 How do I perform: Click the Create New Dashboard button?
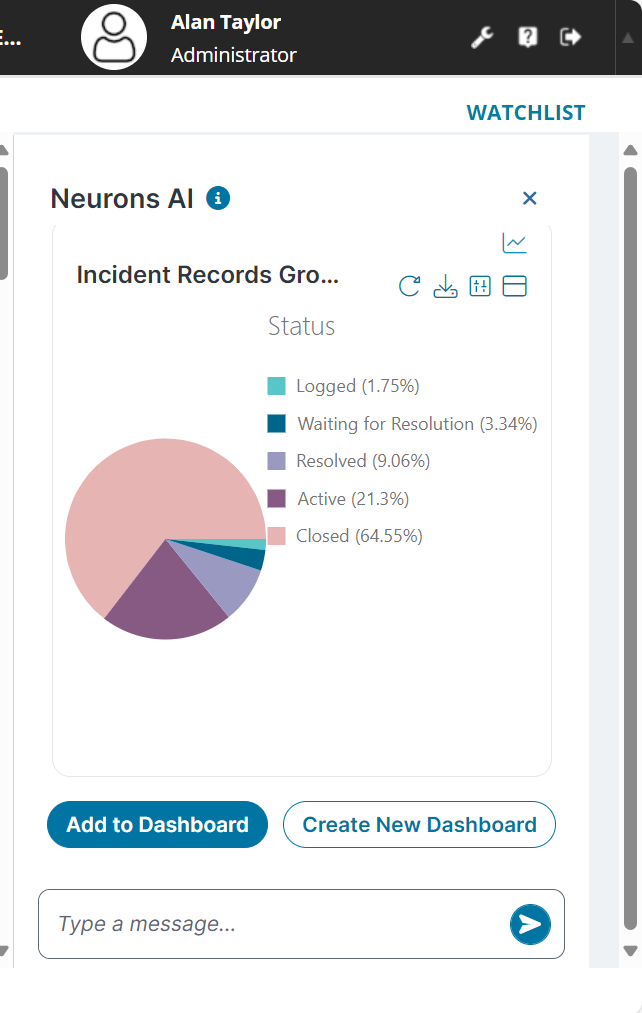pos(419,825)
